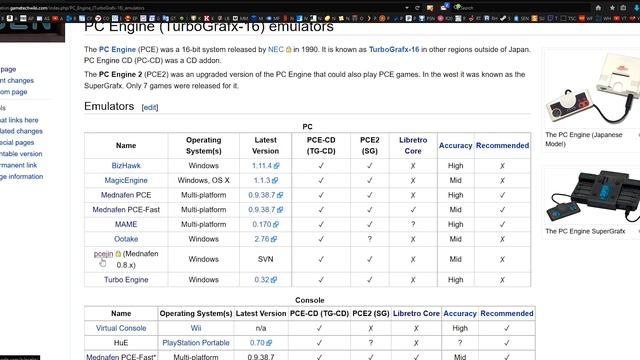Click external-link icon beside Ootake 2.76
This screenshot has height=360, width=640.
coord(273,239)
